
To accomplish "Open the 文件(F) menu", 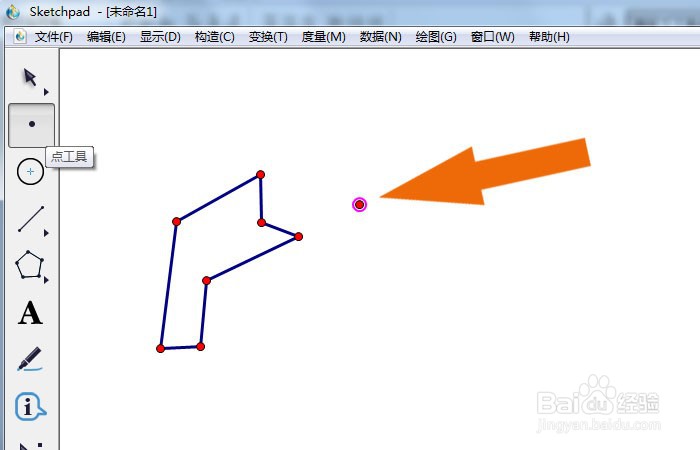I will click(x=54, y=37).
